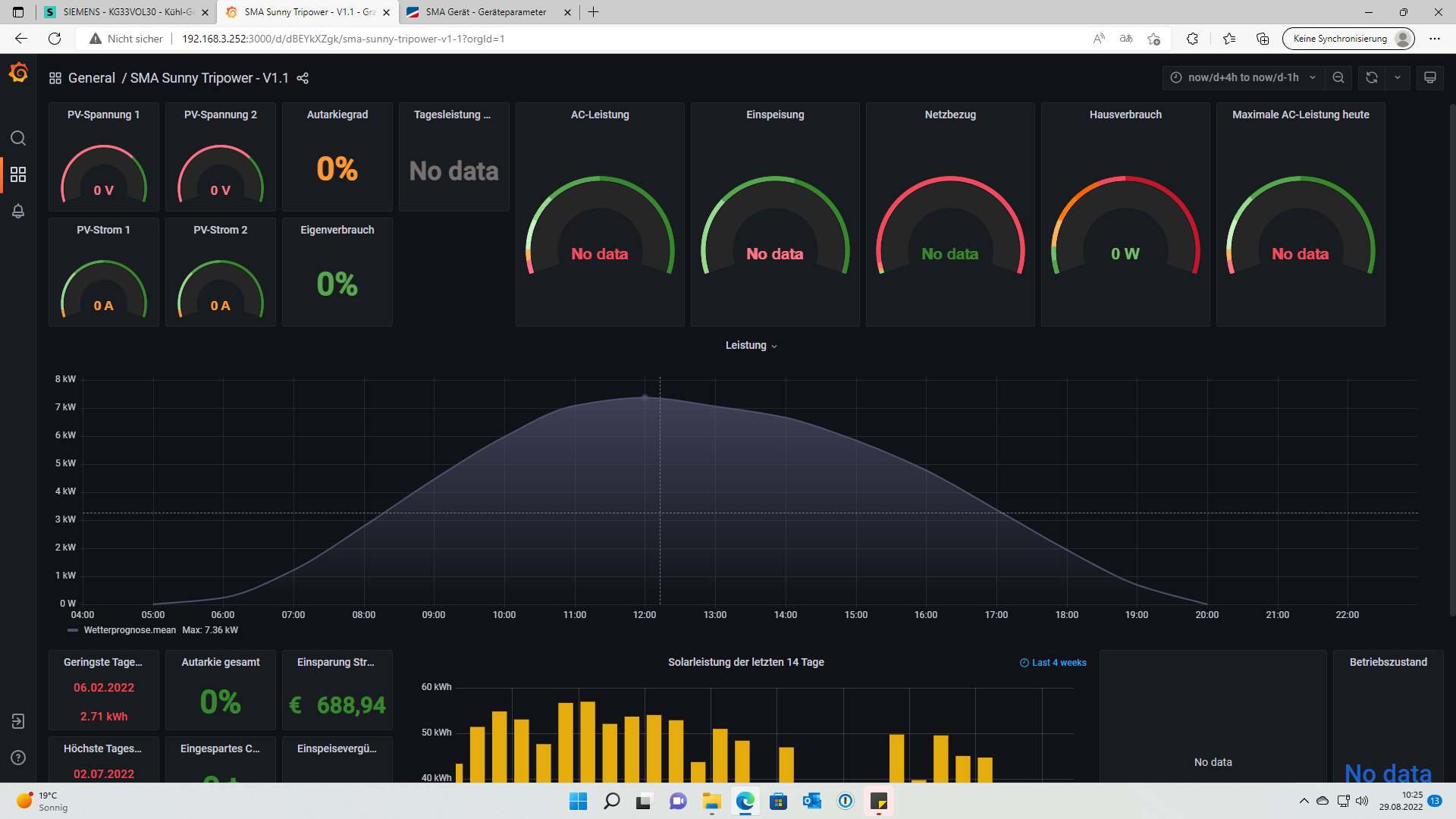Screen dimensions: 1456x819
Task: Open Solarleistung der letzten 14 Tage title
Action: click(x=746, y=662)
